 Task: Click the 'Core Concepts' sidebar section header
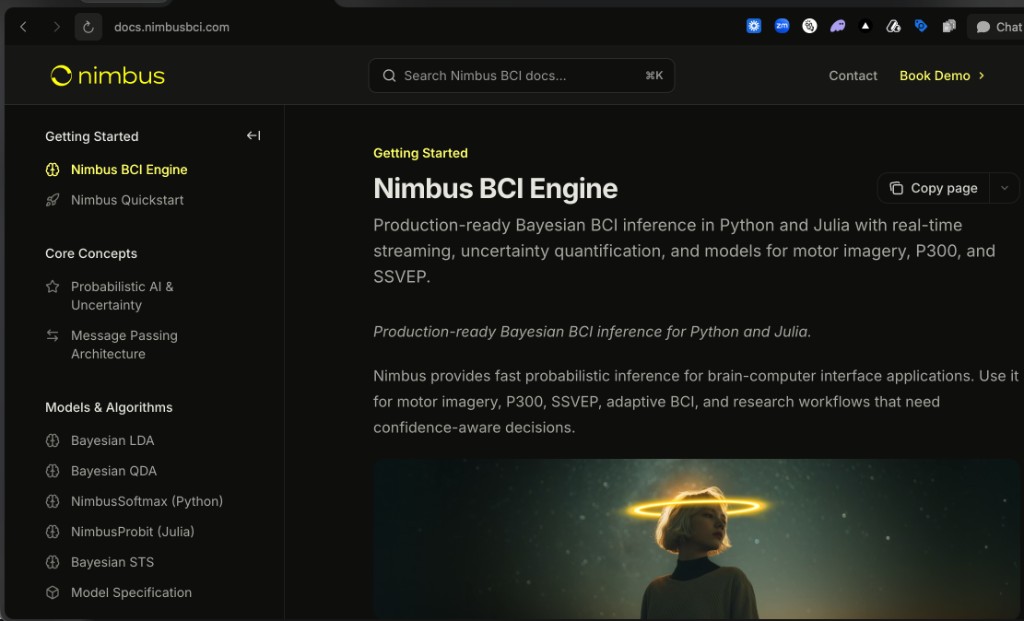(x=91, y=253)
